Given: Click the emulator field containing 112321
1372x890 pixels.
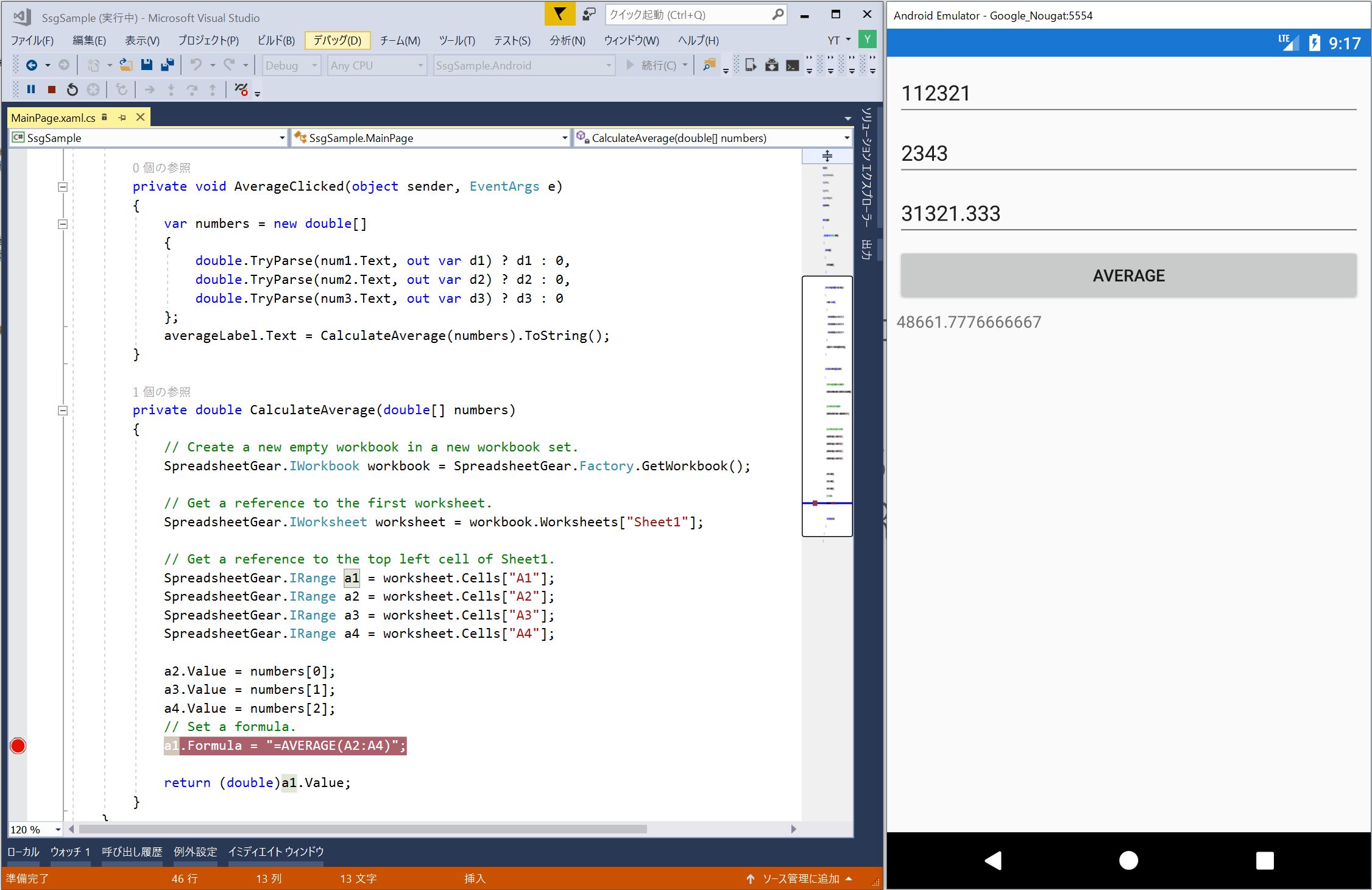Looking at the screenshot, I should click(x=1128, y=94).
